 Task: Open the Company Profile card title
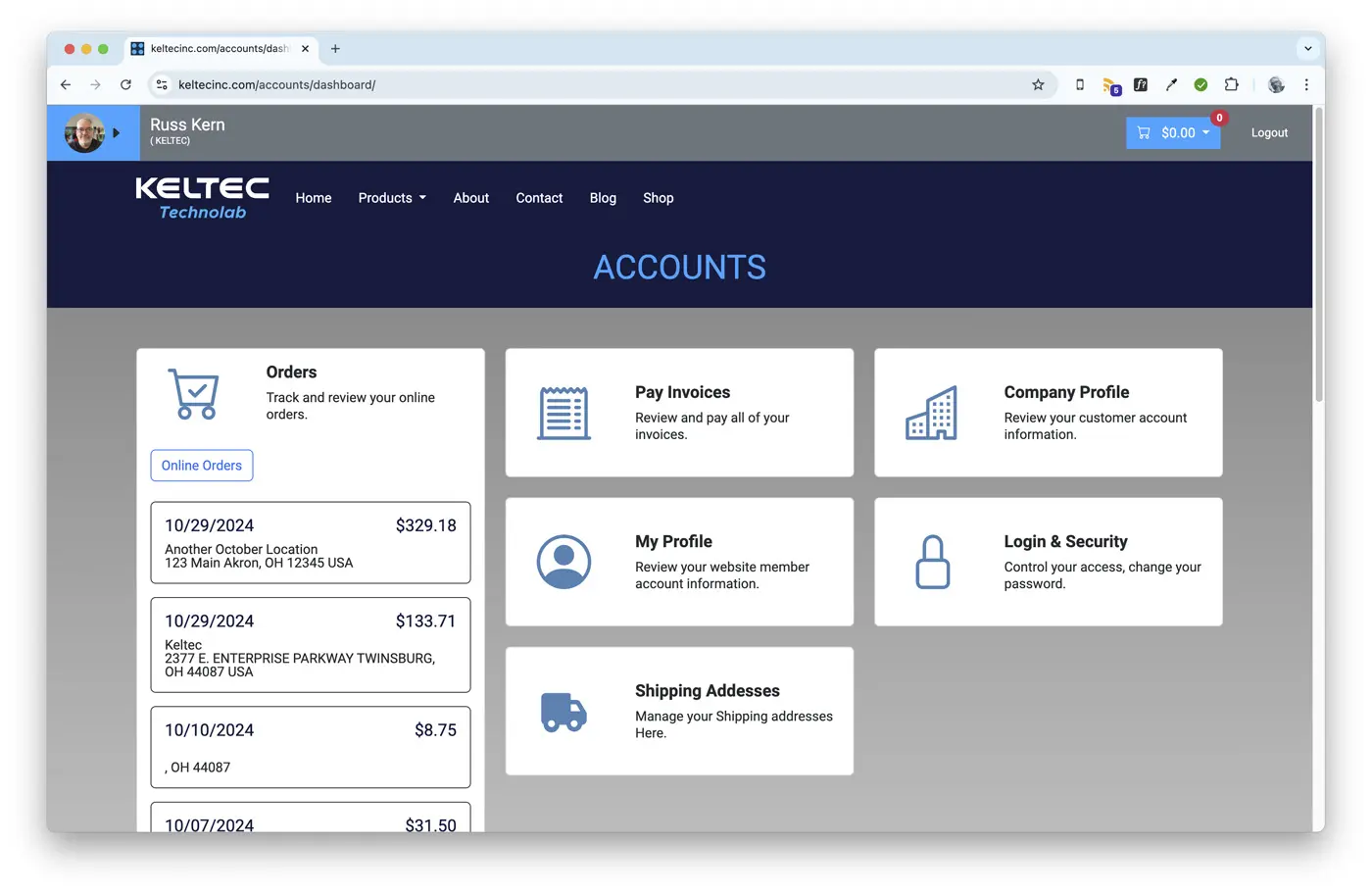coord(1066,392)
